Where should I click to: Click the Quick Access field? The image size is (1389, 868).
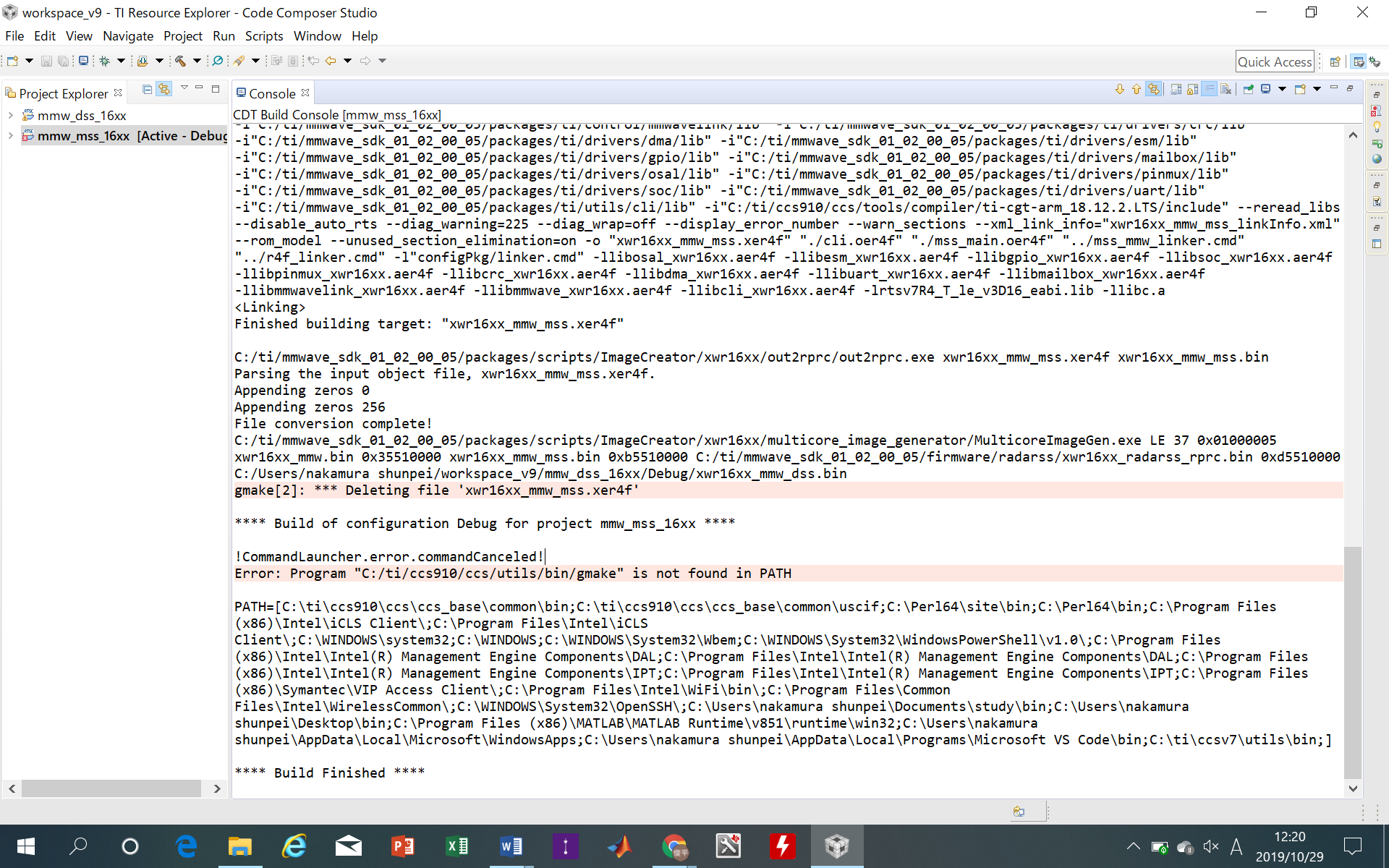coord(1274,62)
